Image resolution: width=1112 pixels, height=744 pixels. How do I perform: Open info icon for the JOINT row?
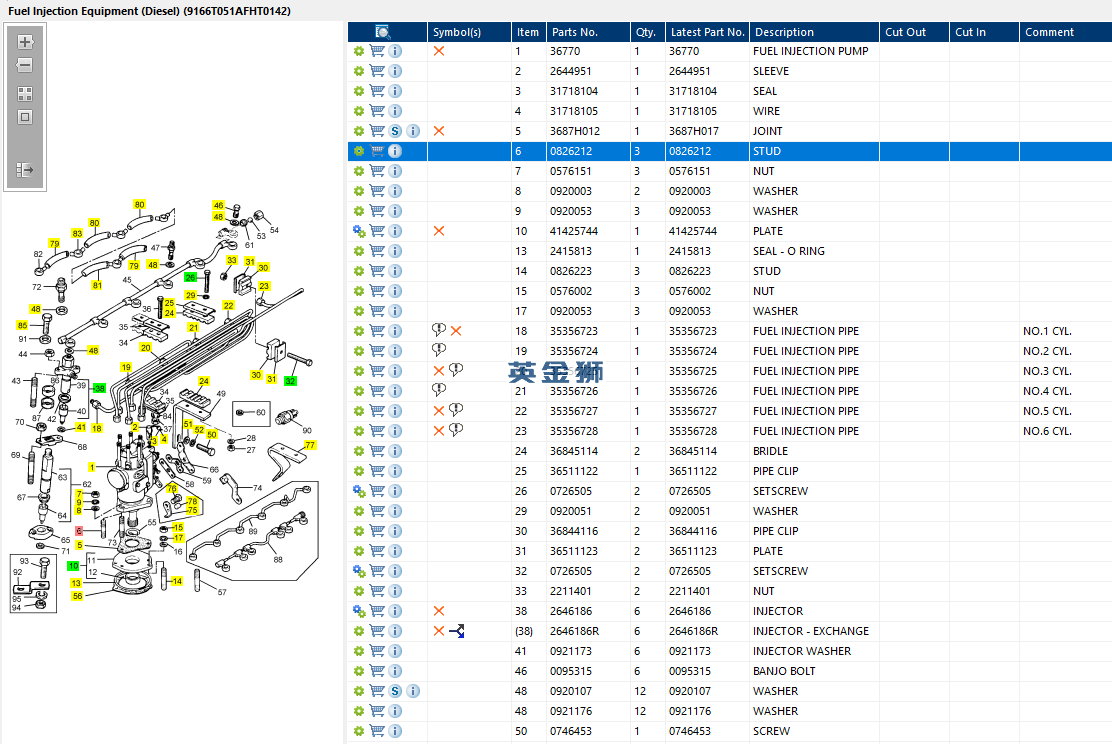[413, 131]
